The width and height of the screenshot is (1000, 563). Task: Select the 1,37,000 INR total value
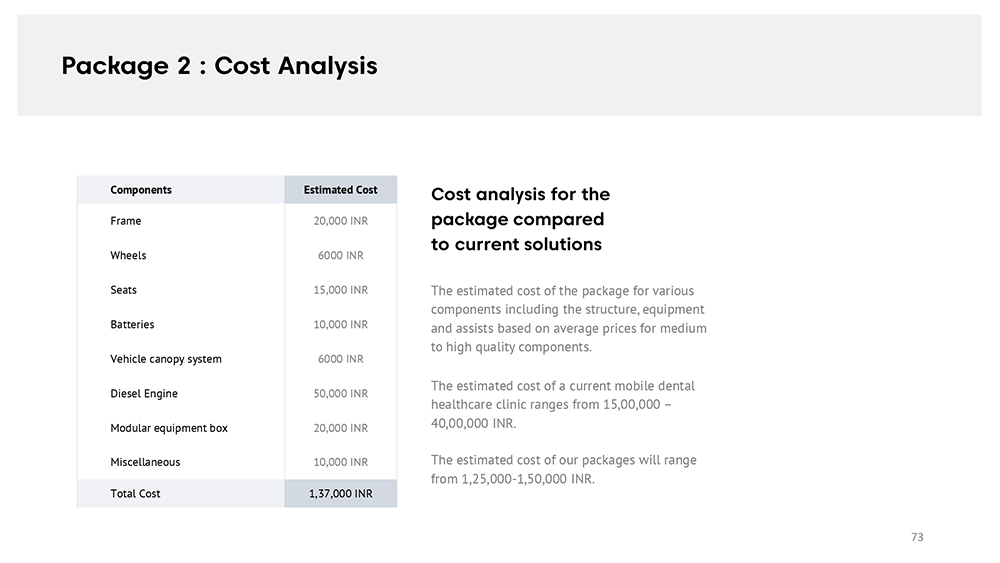tap(340, 494)
